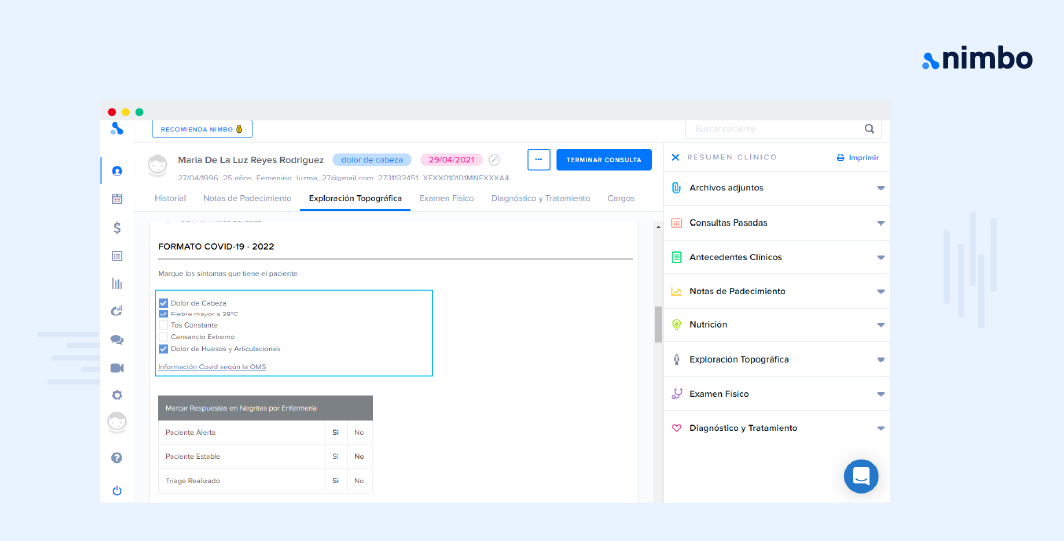Select Si for Paciente Estable
This screenshot has width=1064, height=541.
[x=335, y=457]
